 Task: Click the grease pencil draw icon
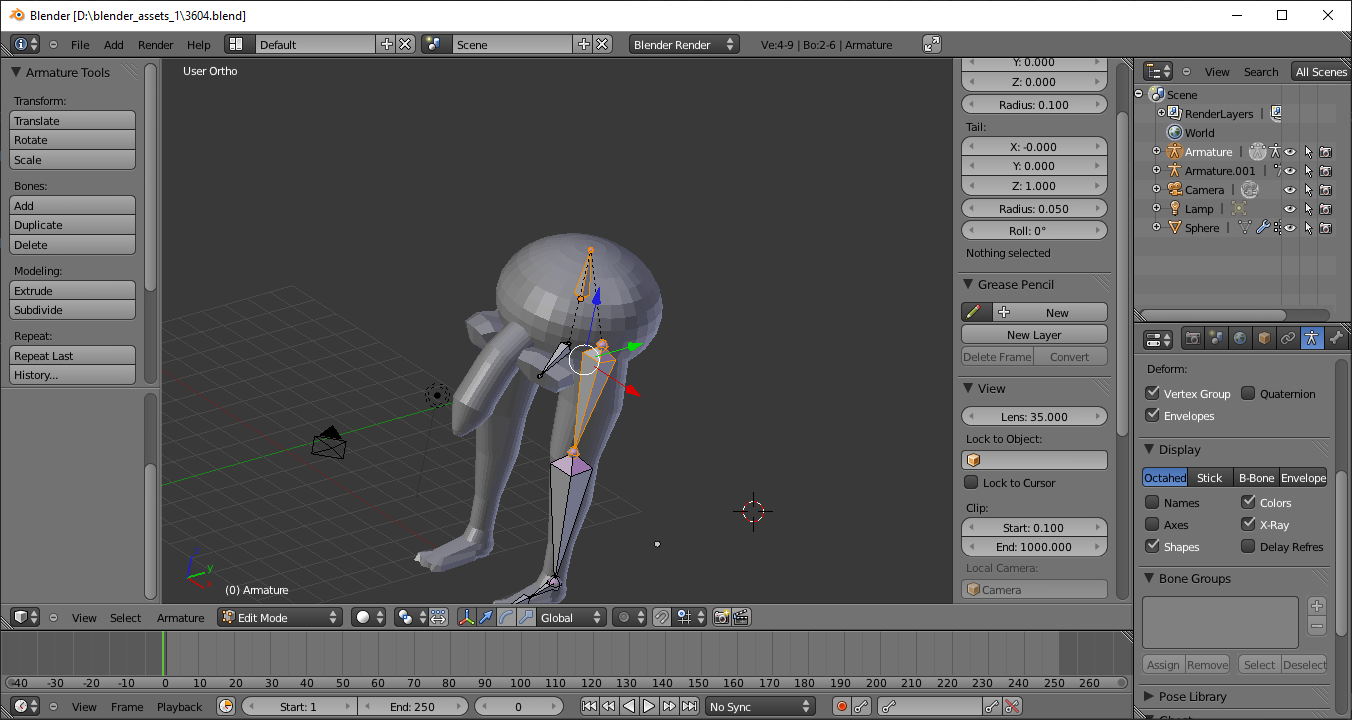[971, 313]
